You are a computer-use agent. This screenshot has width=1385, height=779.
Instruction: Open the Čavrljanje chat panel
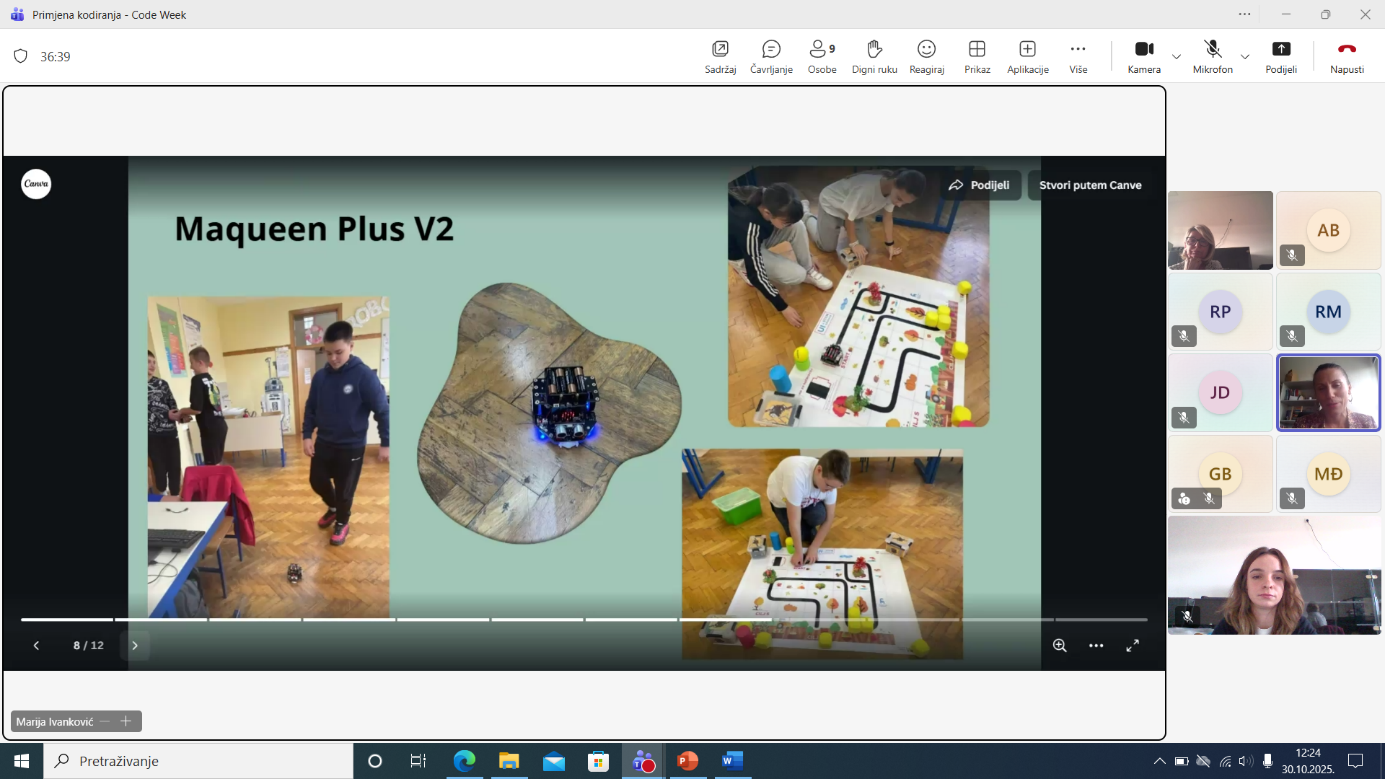pyautogui.click(x=771, y=57)
